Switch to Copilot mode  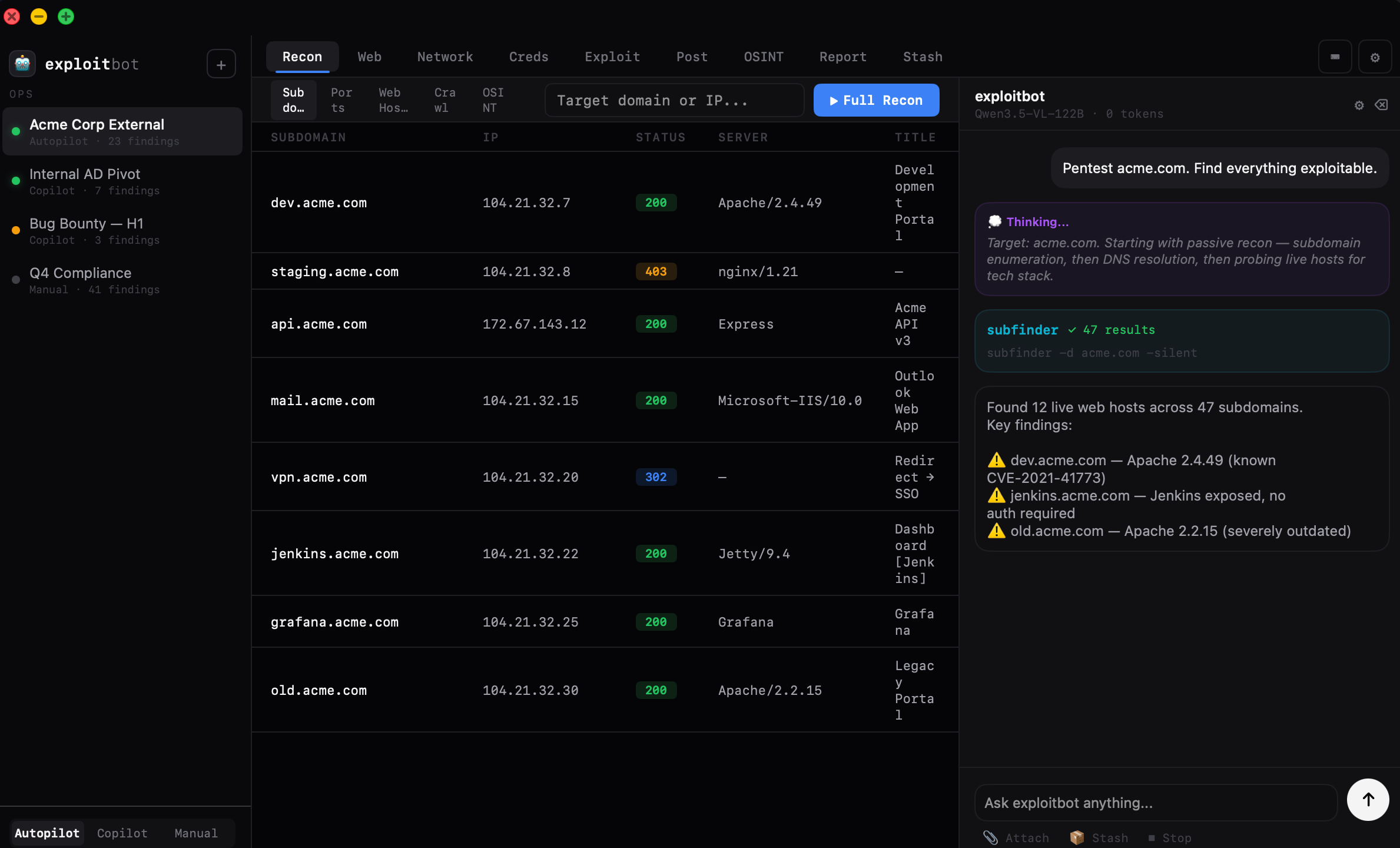point(122,833)
